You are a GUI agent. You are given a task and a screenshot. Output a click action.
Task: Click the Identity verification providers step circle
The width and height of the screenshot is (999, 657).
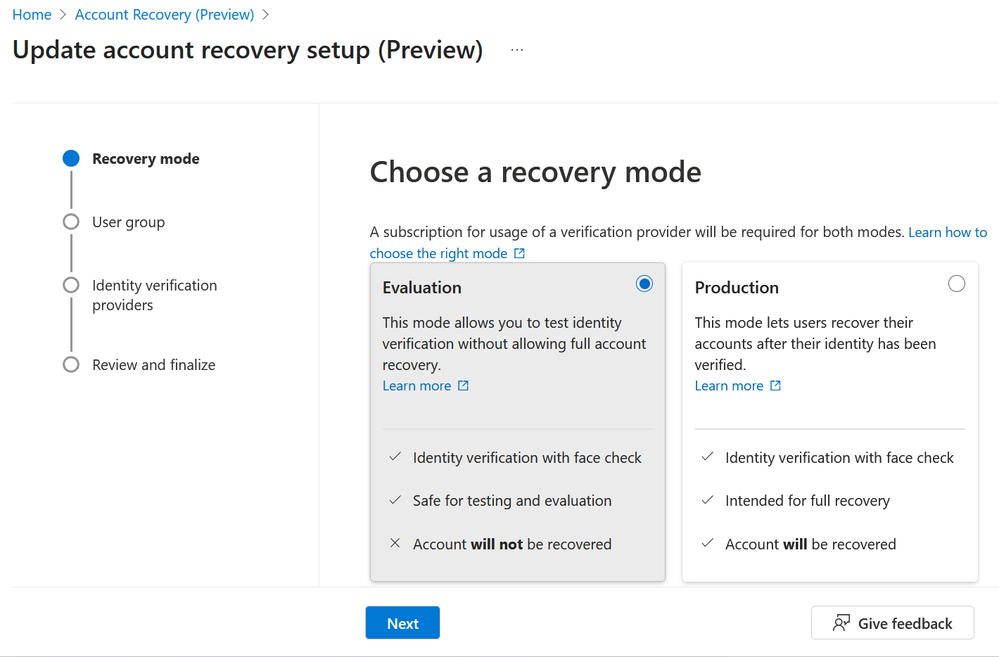[71, 285]
